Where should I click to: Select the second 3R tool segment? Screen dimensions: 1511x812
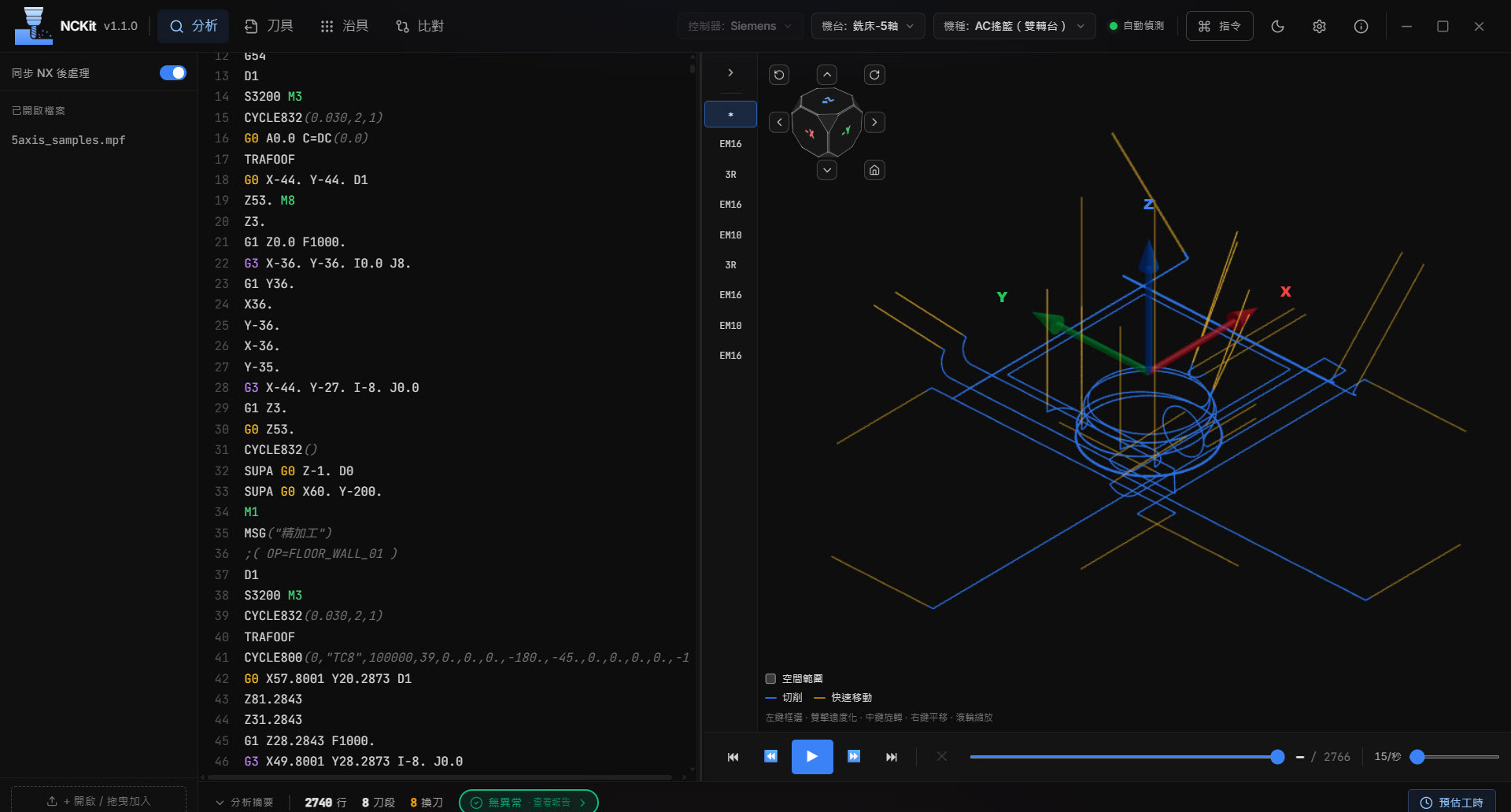(x=730, y=265)
